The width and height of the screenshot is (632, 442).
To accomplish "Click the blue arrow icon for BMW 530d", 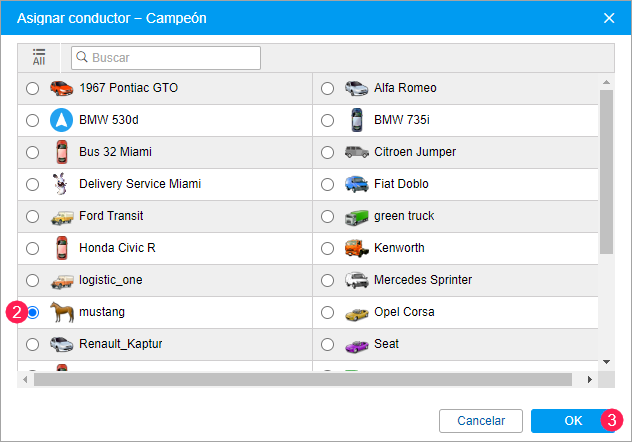I will [x=61, y=120].
